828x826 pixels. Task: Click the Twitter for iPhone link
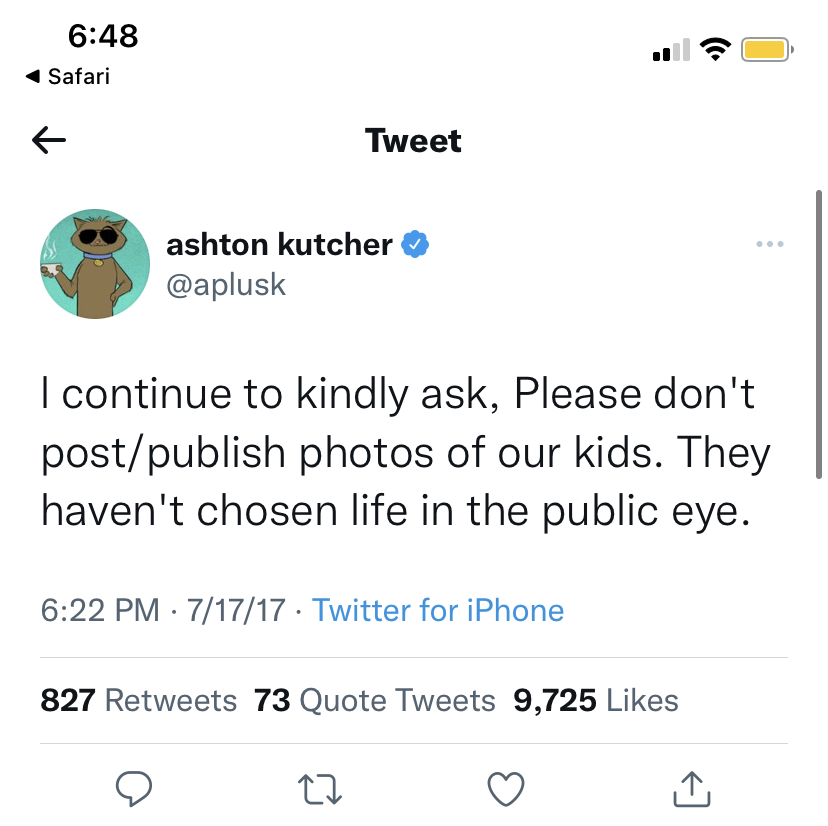[438, 611]
